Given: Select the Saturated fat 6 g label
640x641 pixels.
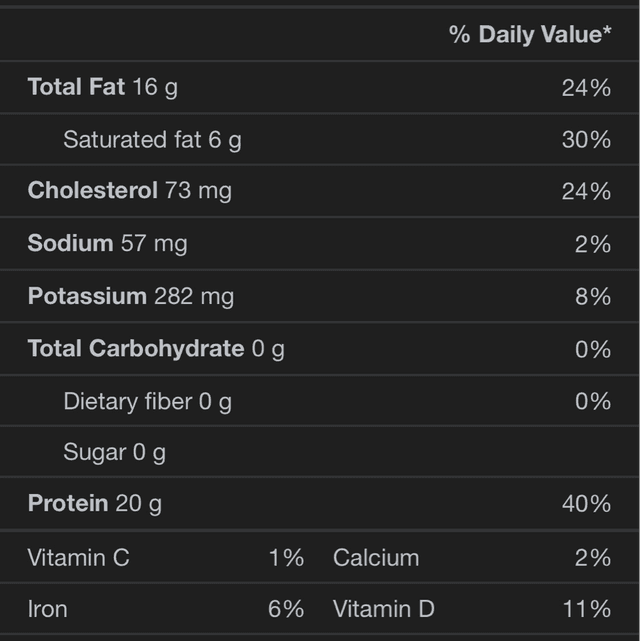Looking at the screenshot, I should coord(152,140).
